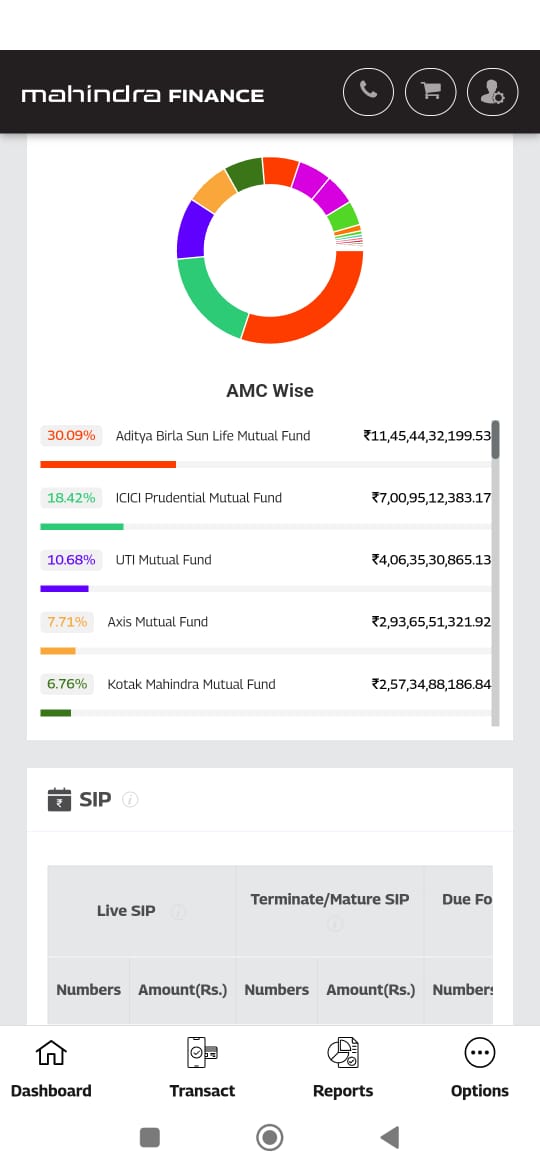Tap Android back triangle button
Screen dimensions: 540x1170
coord(389,1138)
